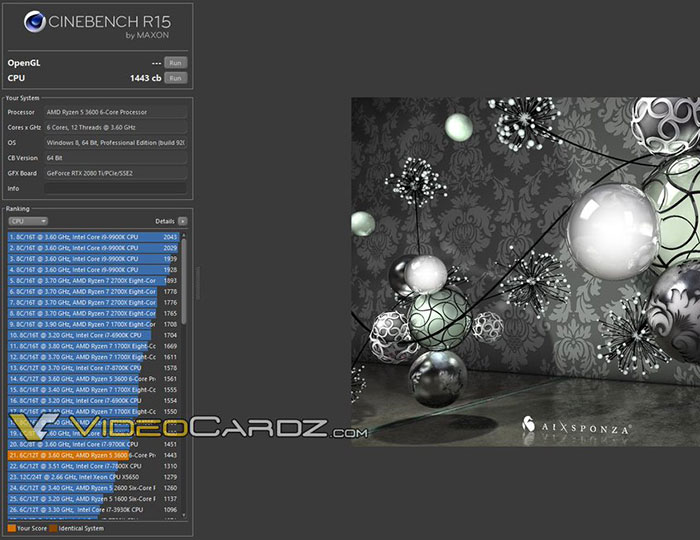Select rank 26 Core i7-3930K scoring 1096
Viewport: 700px width, 540px height.
pyautogui.click(x=93, y=510)
